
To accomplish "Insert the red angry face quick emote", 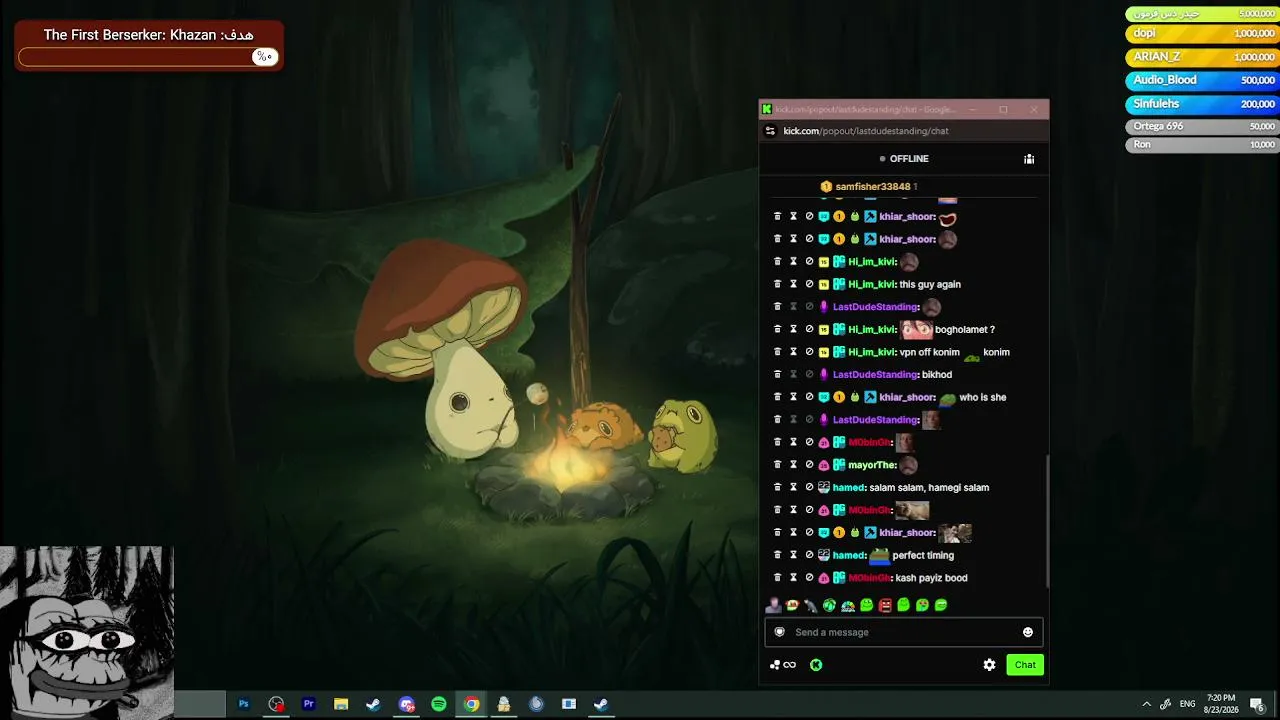I will (x=885, y=605).
